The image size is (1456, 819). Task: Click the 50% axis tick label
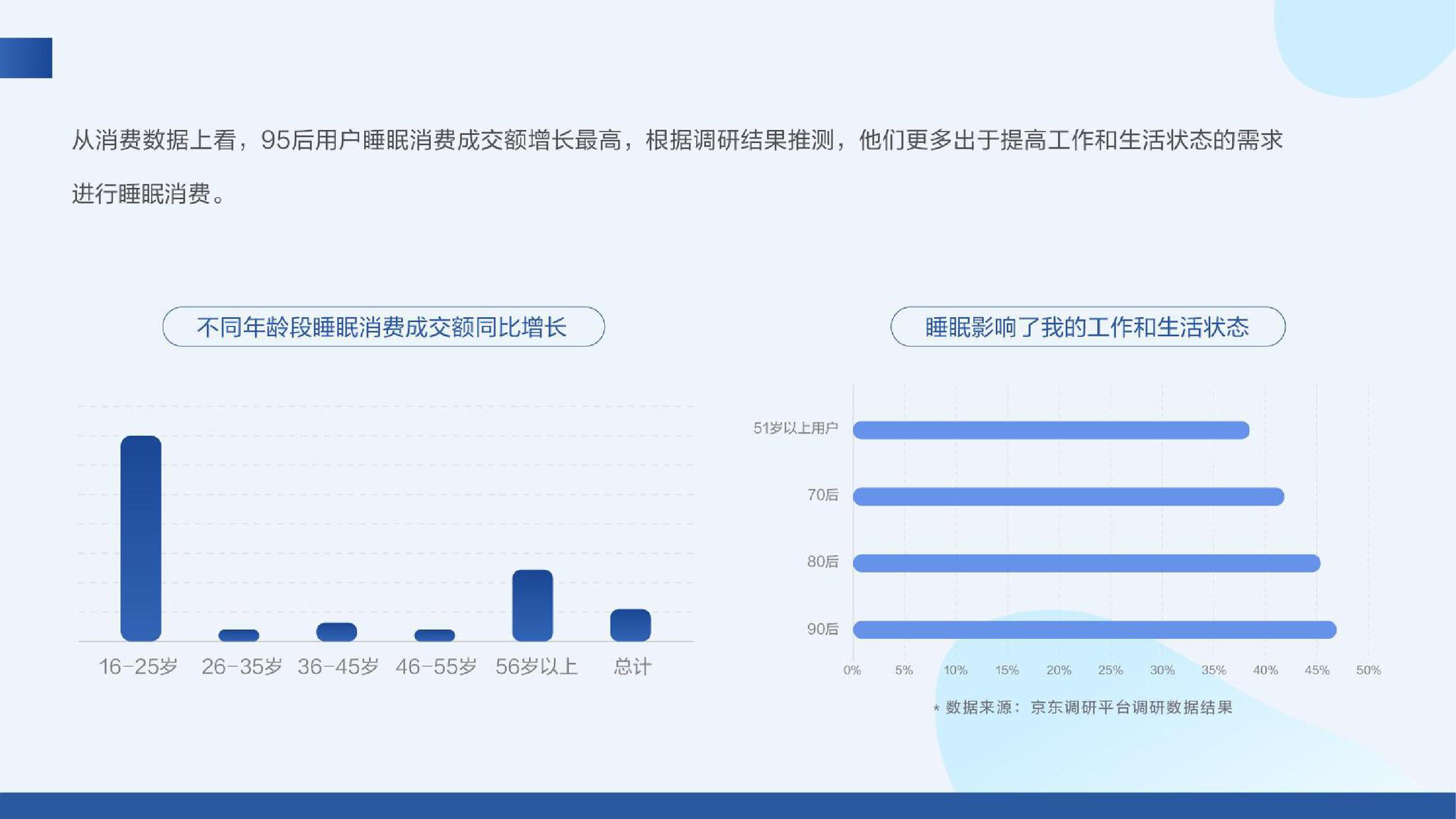(1369, 670)
